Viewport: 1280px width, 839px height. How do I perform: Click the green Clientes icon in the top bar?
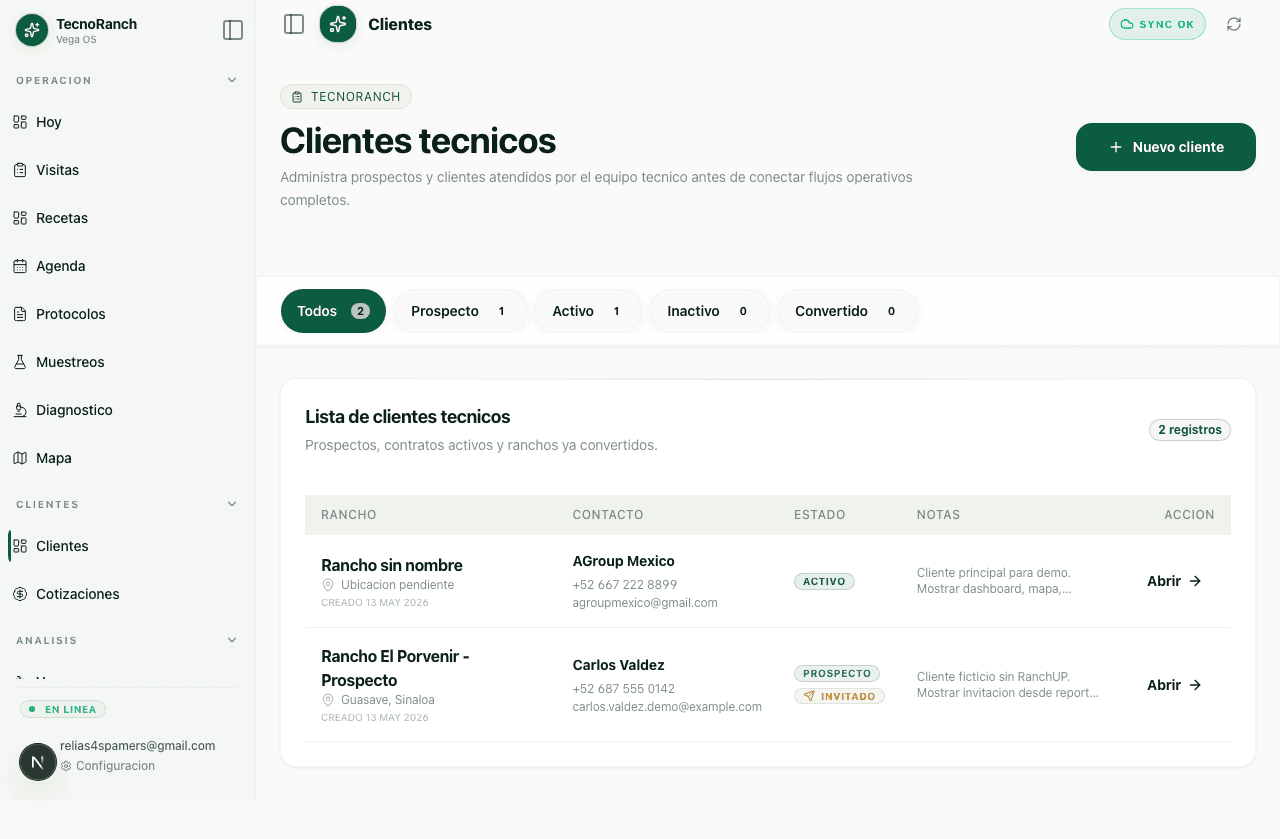click(x=338, y=24)
